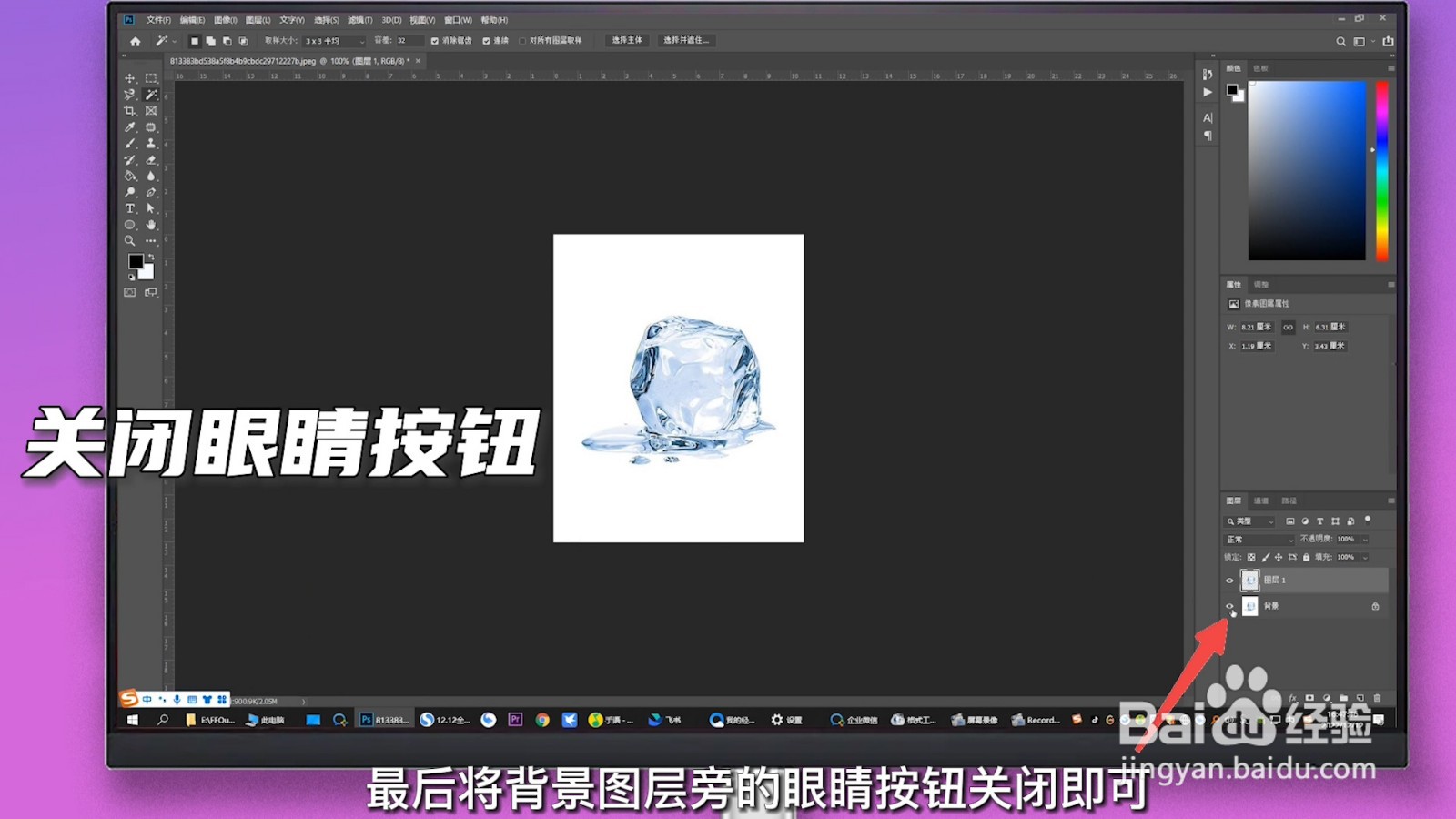Activate the Eyedropper tool
Screen dimensions: 1456x819
pos(129,128)
